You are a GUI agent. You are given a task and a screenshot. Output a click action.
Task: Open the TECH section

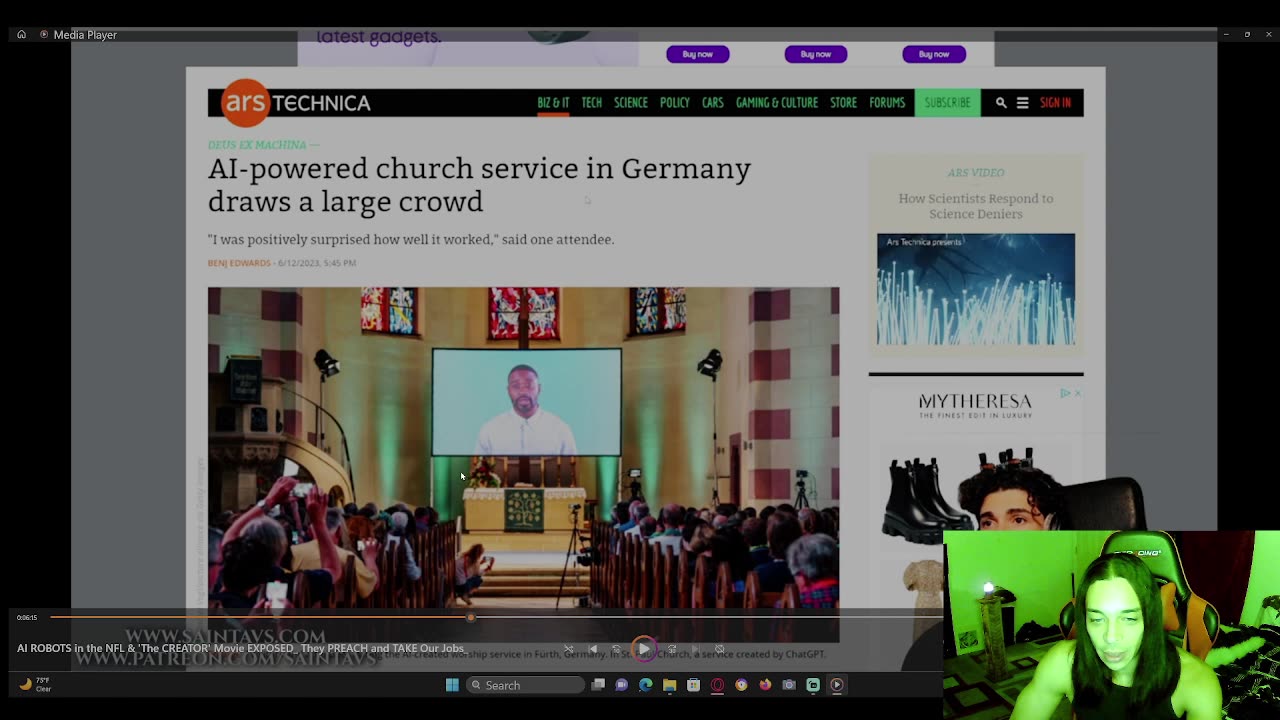click(592, 103)
